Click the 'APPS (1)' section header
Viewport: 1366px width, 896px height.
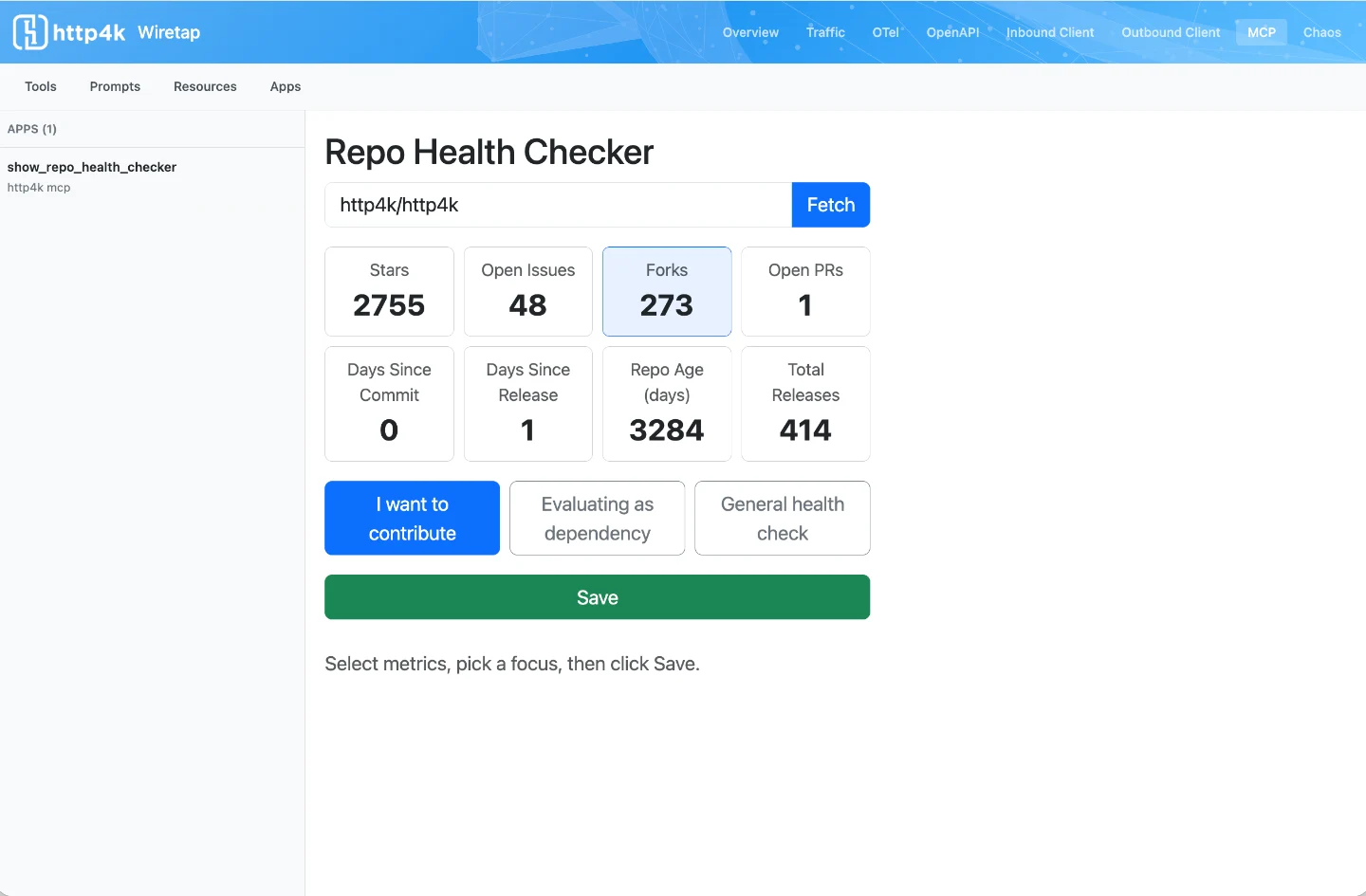(x=32, y=129)
